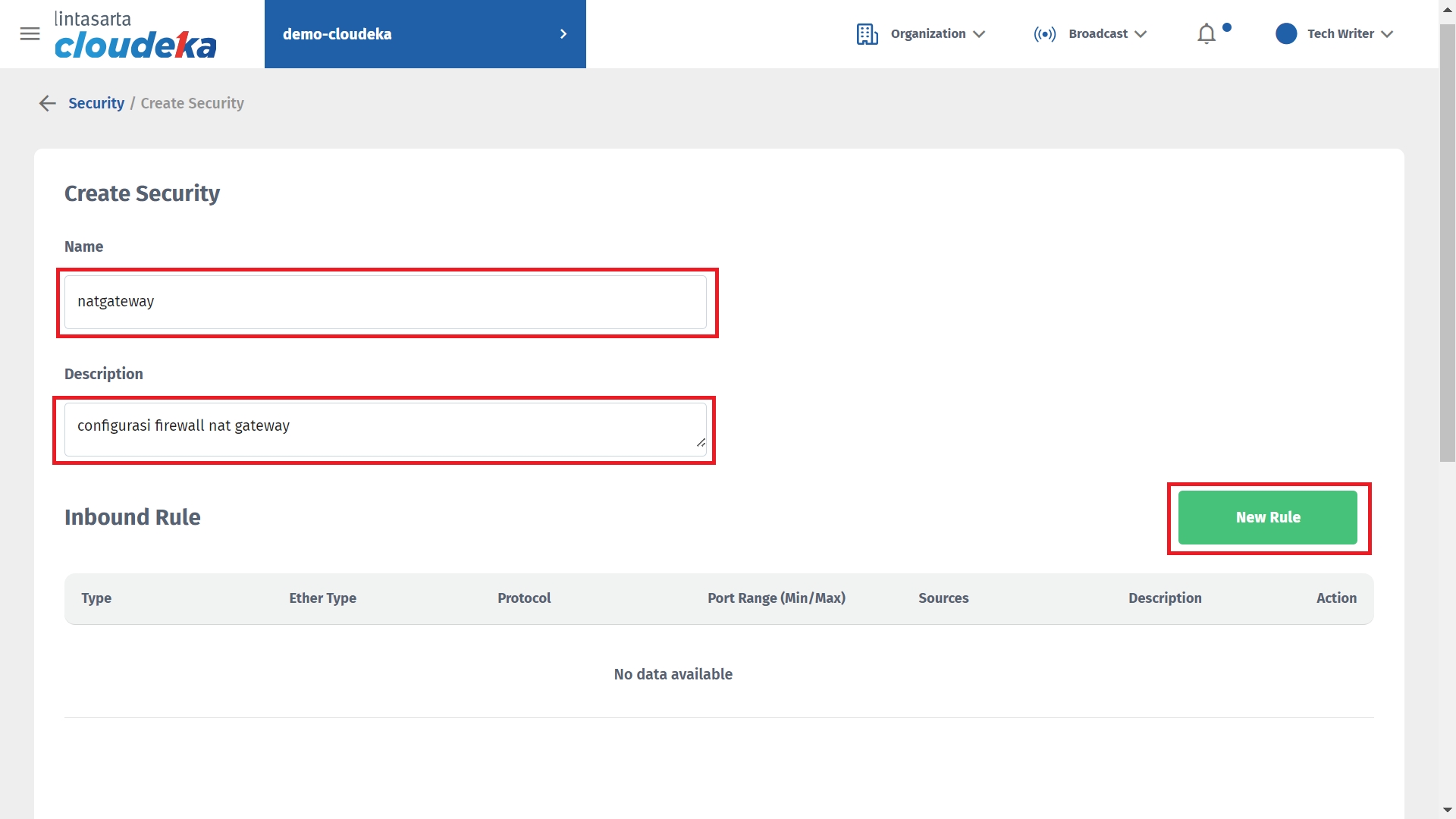Viewport: 1456px width, 819px height.
Task: Click the Description textarea
Action: pos(385,428)
